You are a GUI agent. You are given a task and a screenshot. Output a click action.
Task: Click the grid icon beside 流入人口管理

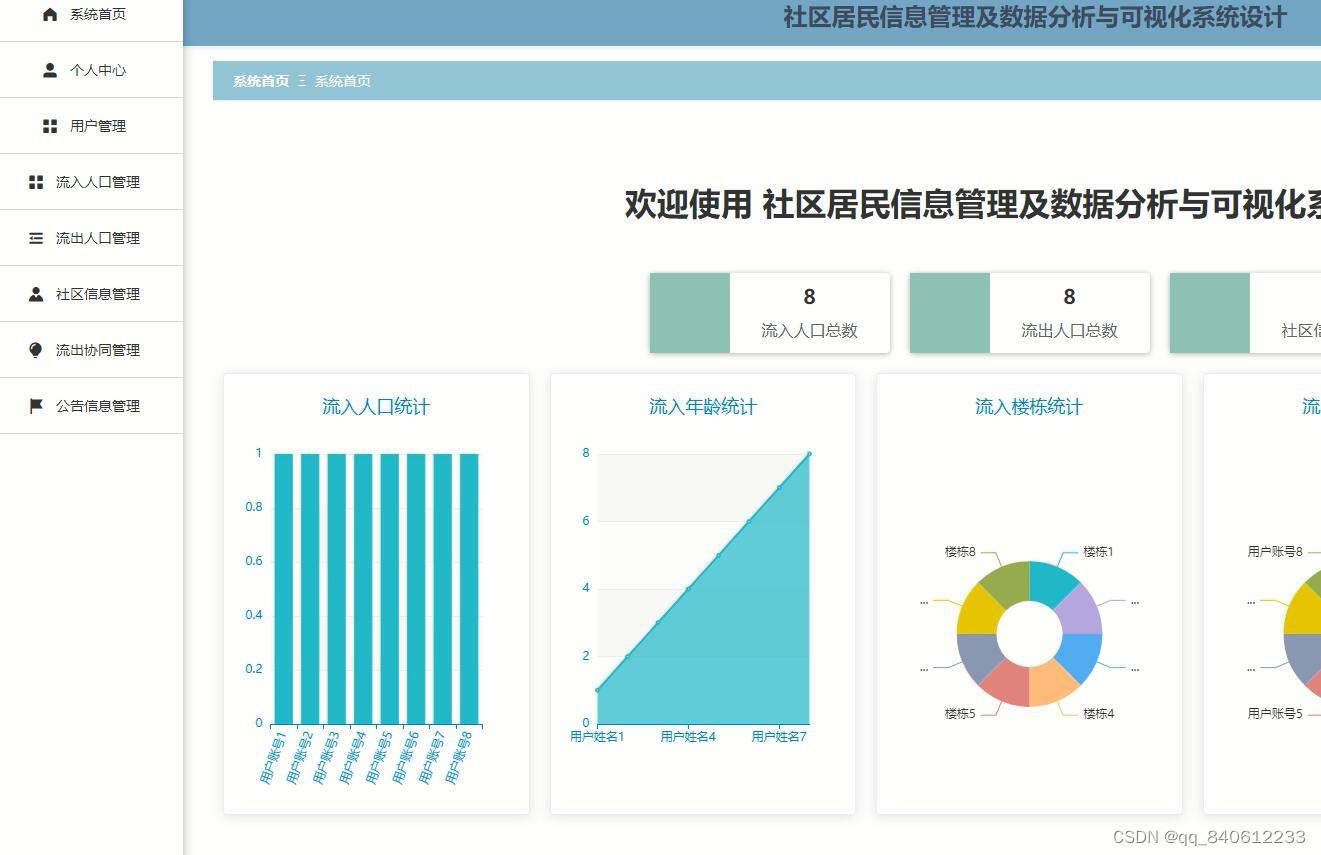(x=36, y=182)
